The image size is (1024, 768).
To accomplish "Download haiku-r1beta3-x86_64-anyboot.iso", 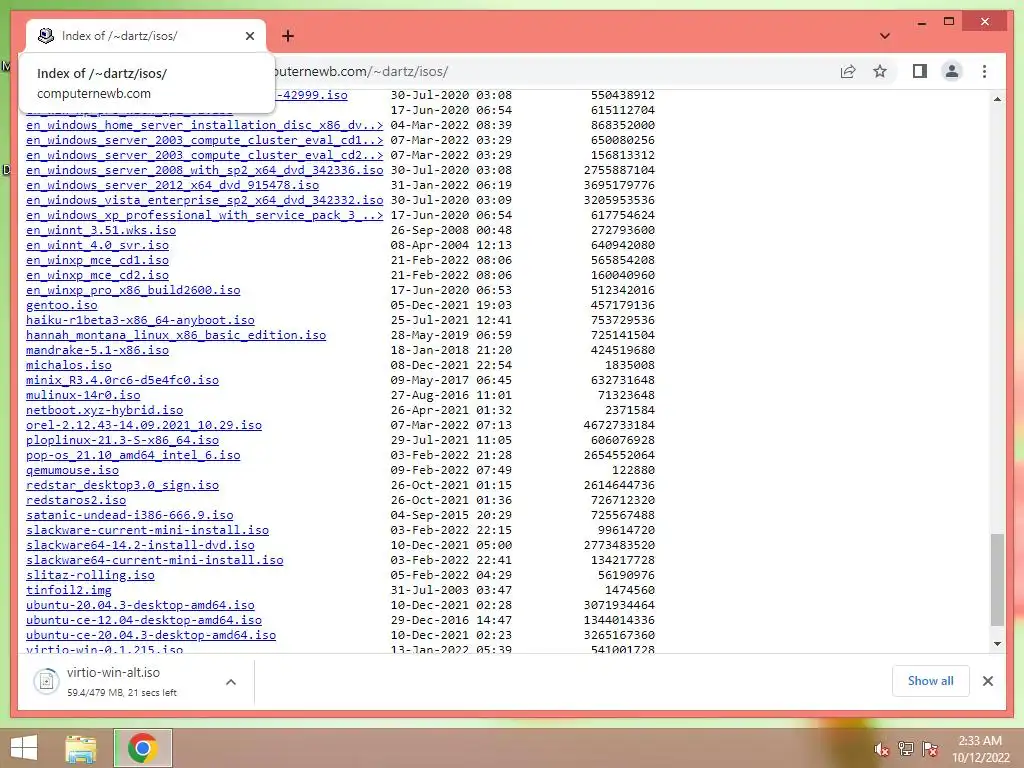I will pos(140,320).
